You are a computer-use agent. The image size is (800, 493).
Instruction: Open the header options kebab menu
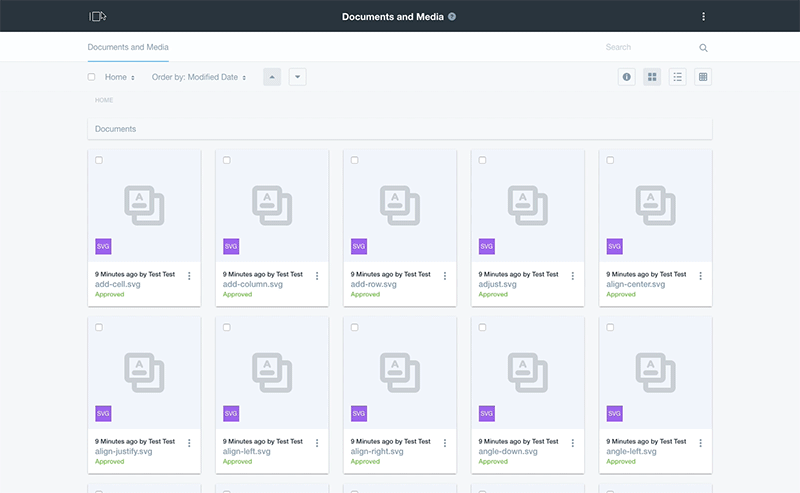(x=703, y=16)
